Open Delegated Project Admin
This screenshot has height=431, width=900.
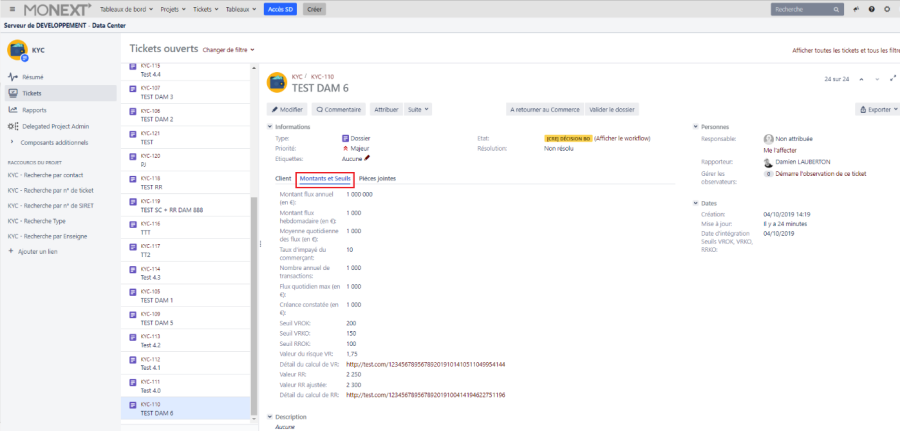55,126
